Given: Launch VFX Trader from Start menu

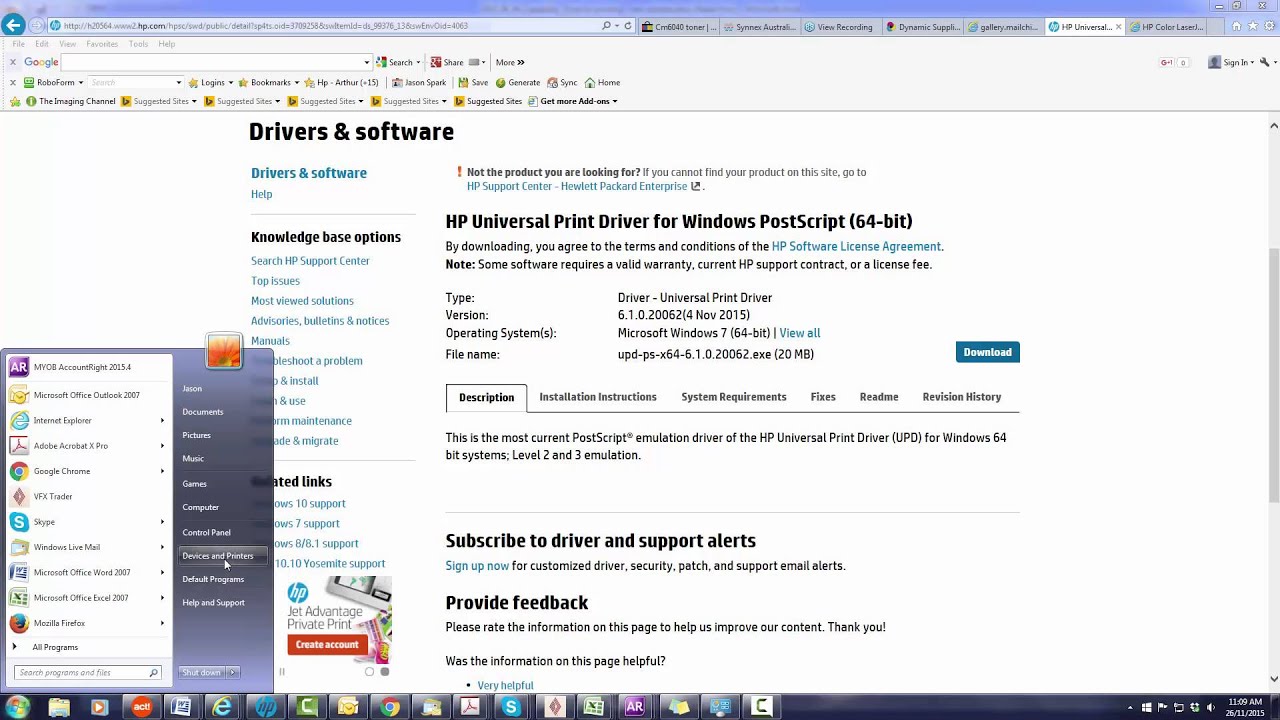Looking at the screenshot, I should [87, 496].
